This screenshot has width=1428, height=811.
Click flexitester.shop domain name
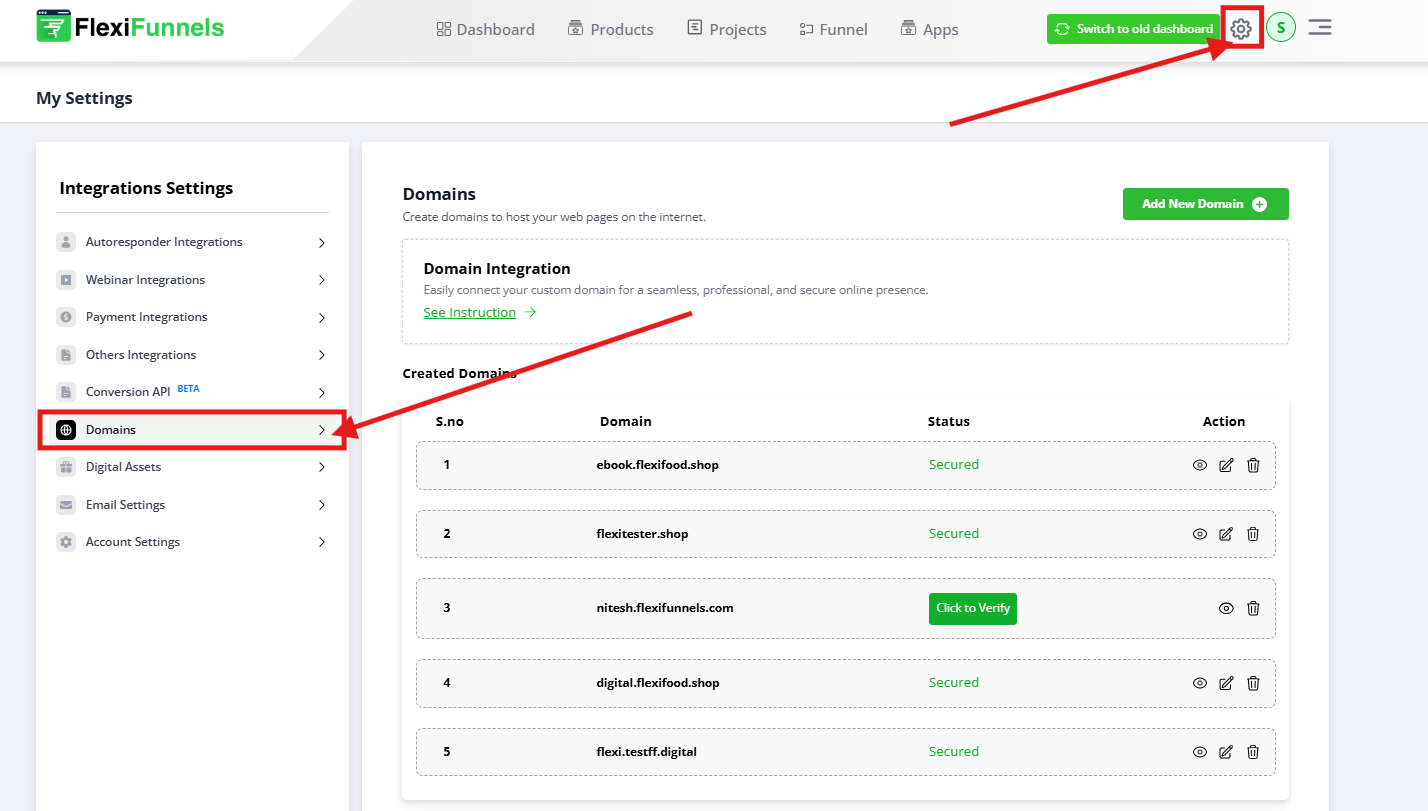click(642, 534)
